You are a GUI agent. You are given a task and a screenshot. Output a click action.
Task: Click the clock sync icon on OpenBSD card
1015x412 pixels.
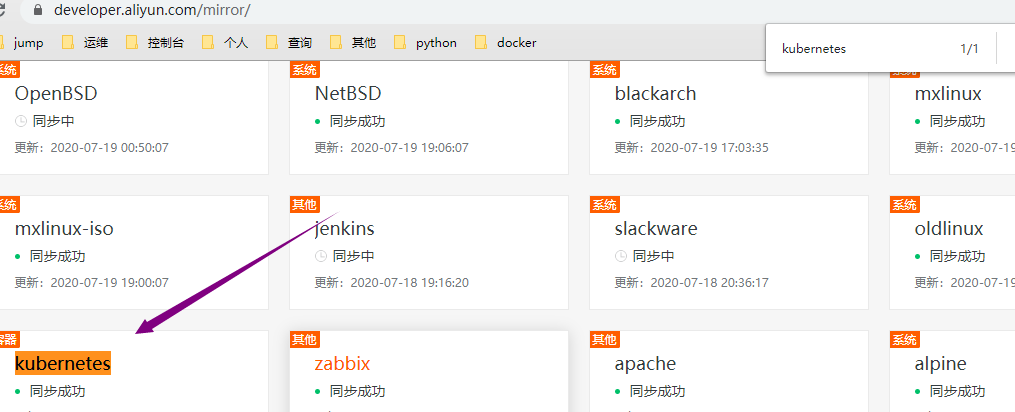(x=21, y=122)
